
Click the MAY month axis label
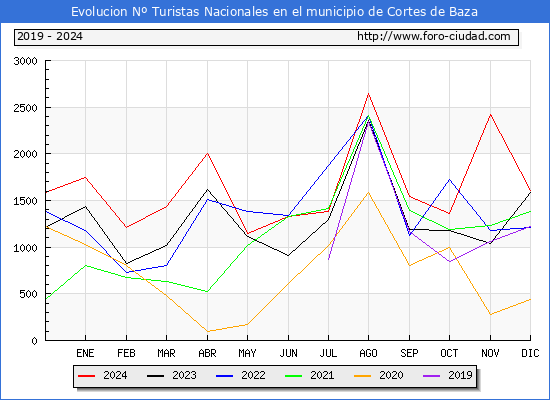247,353
